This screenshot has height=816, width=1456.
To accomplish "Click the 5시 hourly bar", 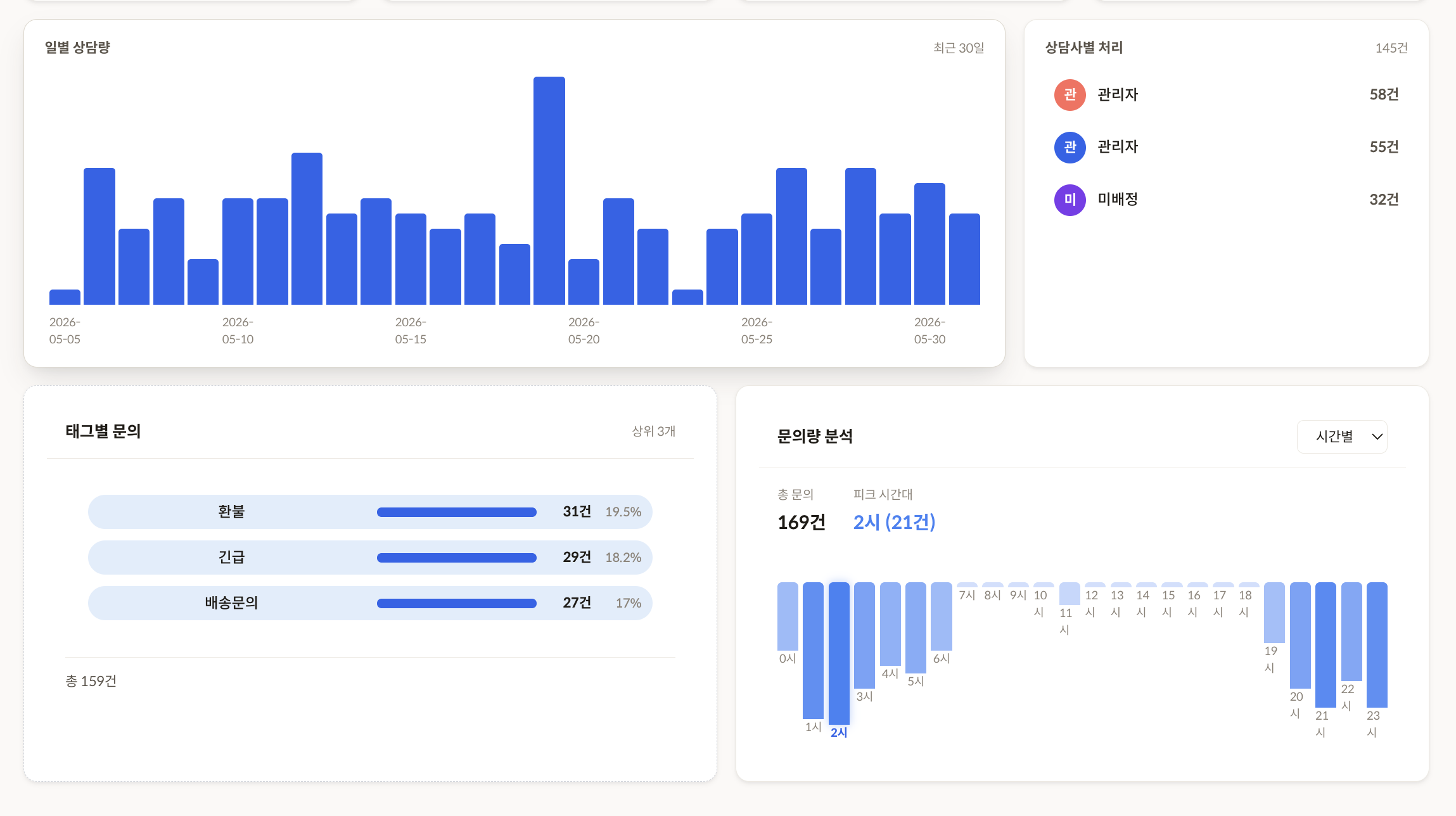I will [x=916, y=628].
